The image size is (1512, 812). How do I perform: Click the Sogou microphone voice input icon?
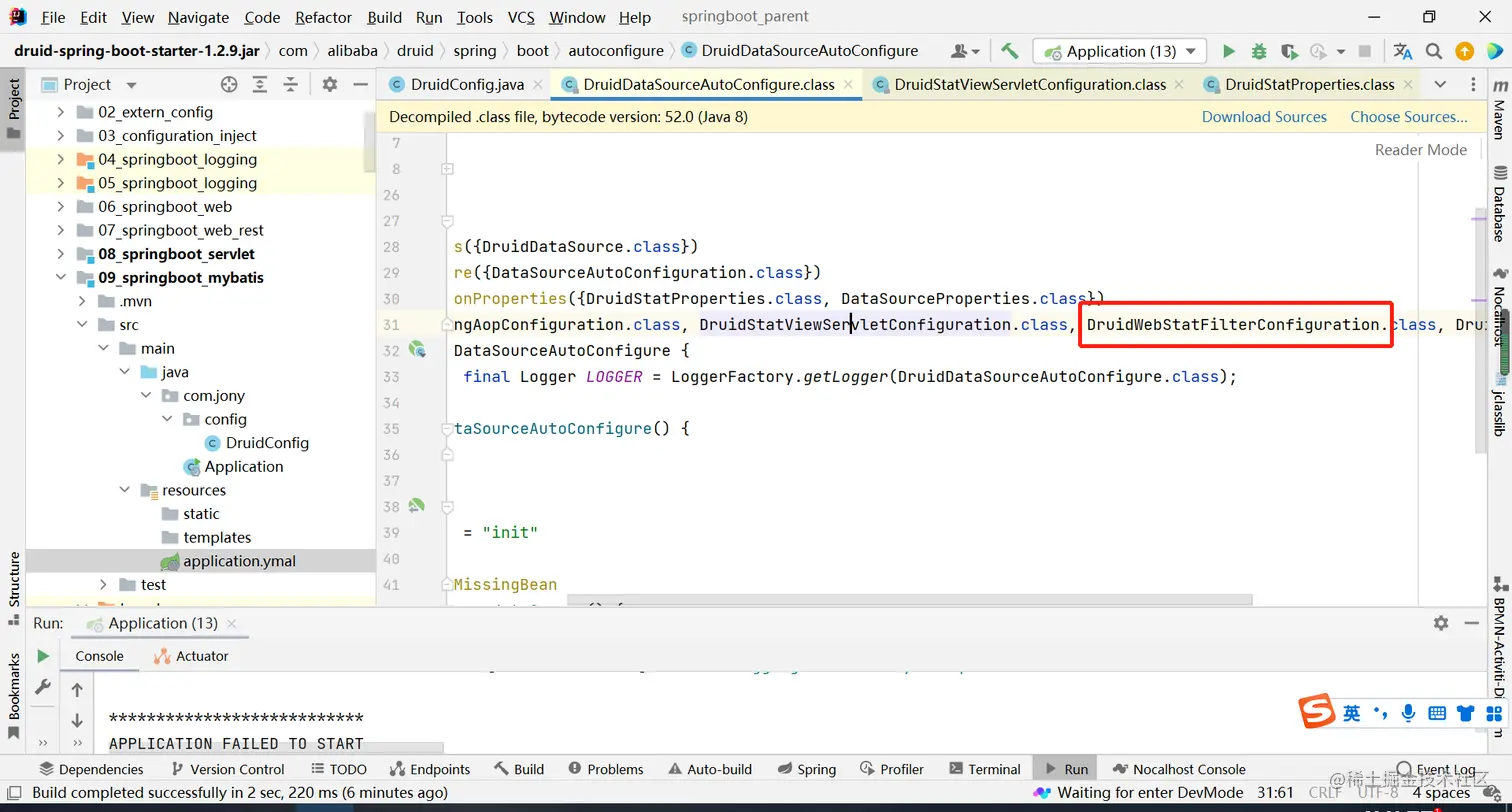(x=1409, y=713)
